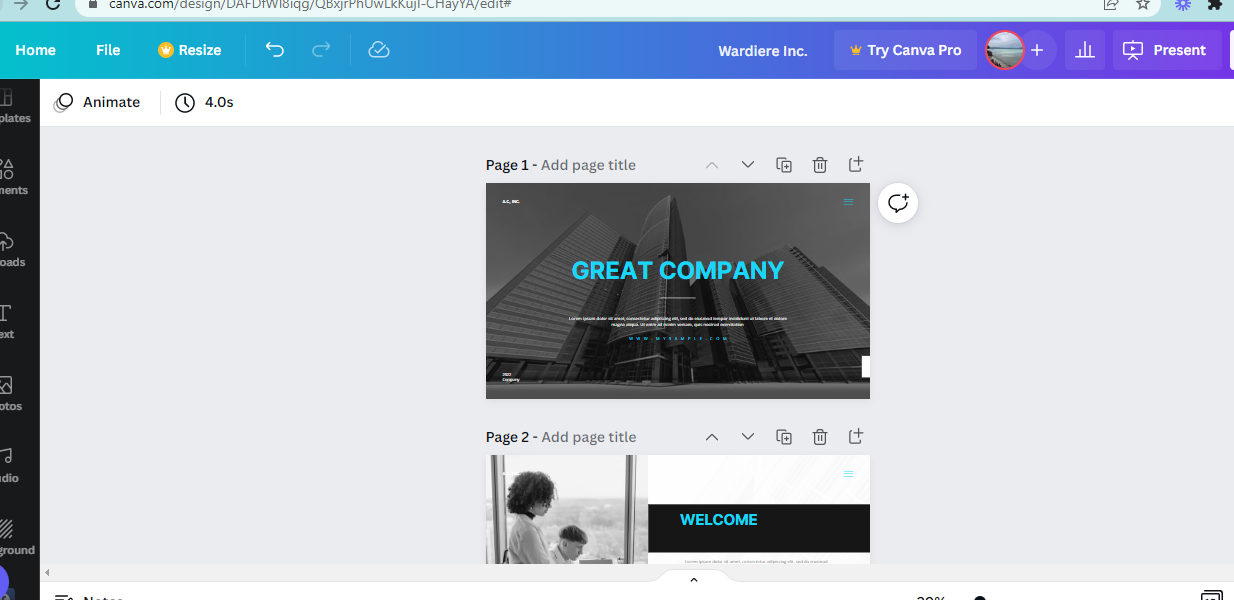Move Page 2 down arrow
This screenshot has height=600, width=1234.
(748, 437)
